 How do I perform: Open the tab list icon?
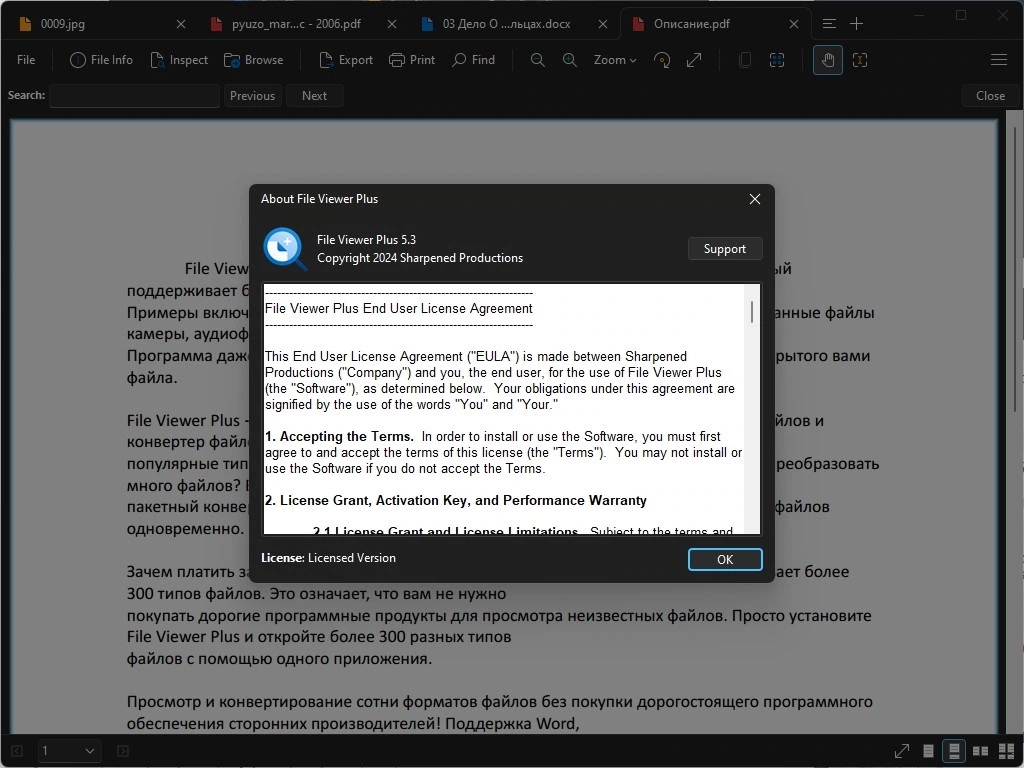point(829,24)
